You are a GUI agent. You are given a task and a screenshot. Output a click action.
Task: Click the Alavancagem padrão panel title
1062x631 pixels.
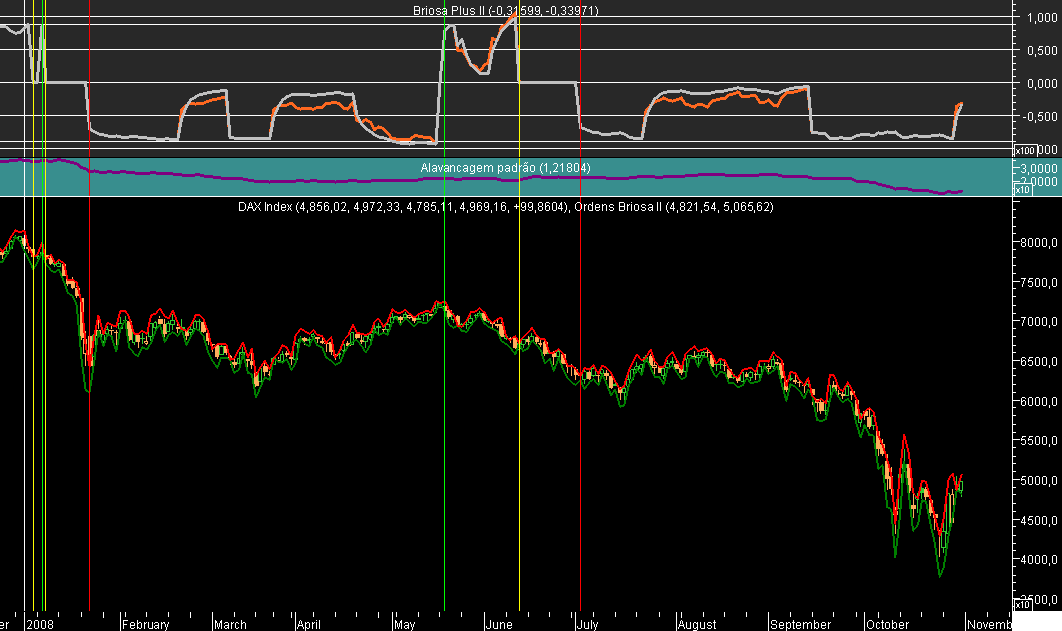(x=505, y=167)
